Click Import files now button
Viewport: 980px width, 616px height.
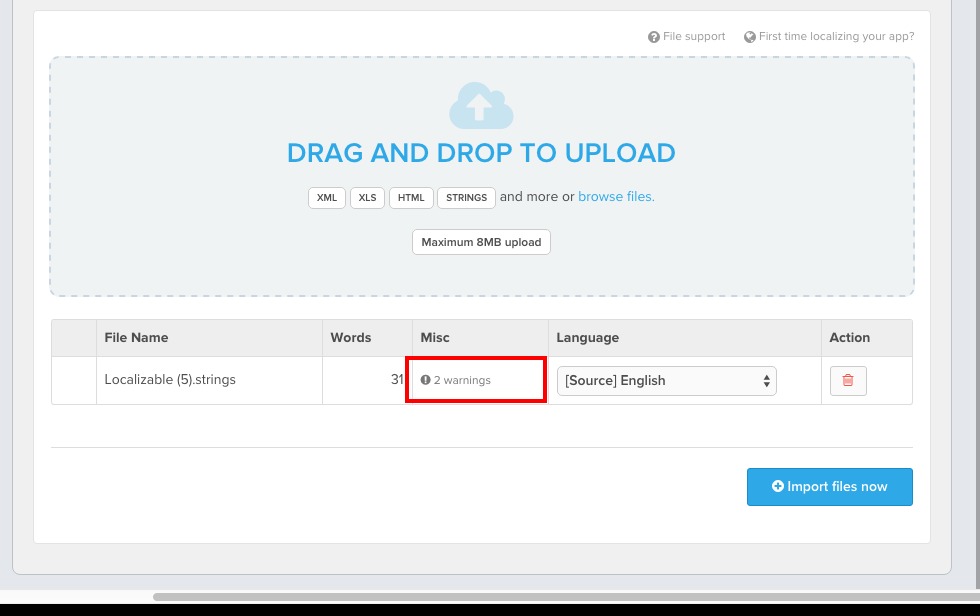(x=829, y=487)
